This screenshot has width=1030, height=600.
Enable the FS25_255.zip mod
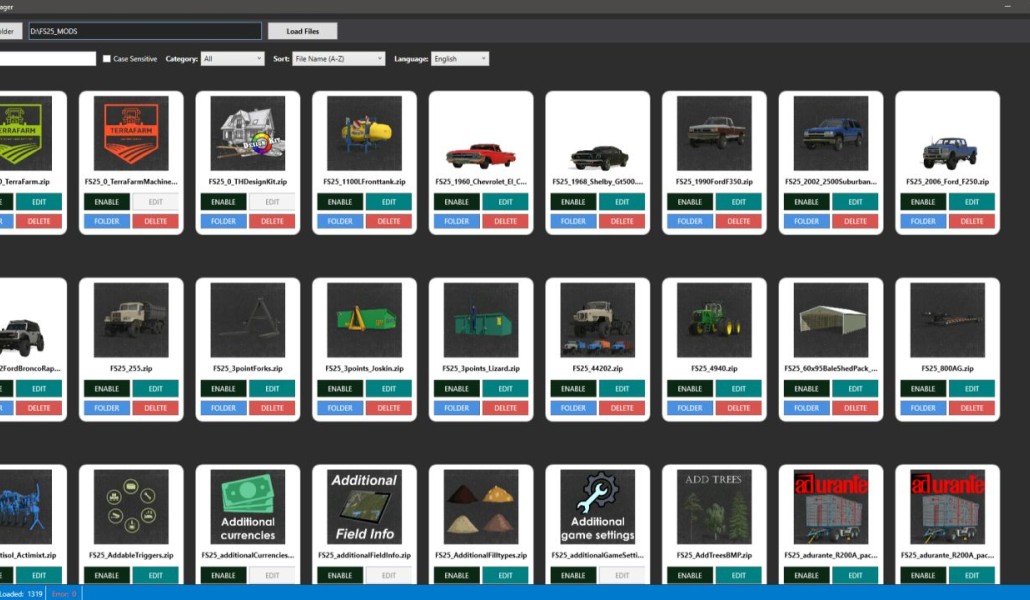click(x=107, y=389)
